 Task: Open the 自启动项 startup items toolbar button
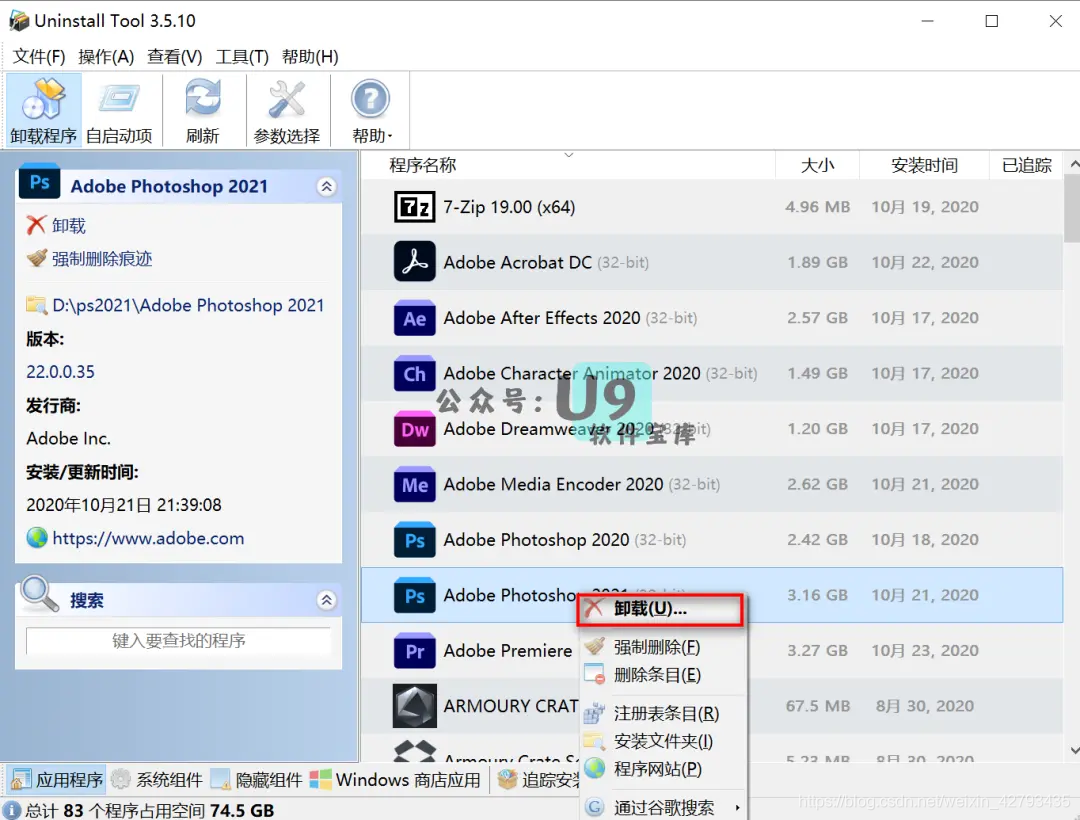point(119,110)
